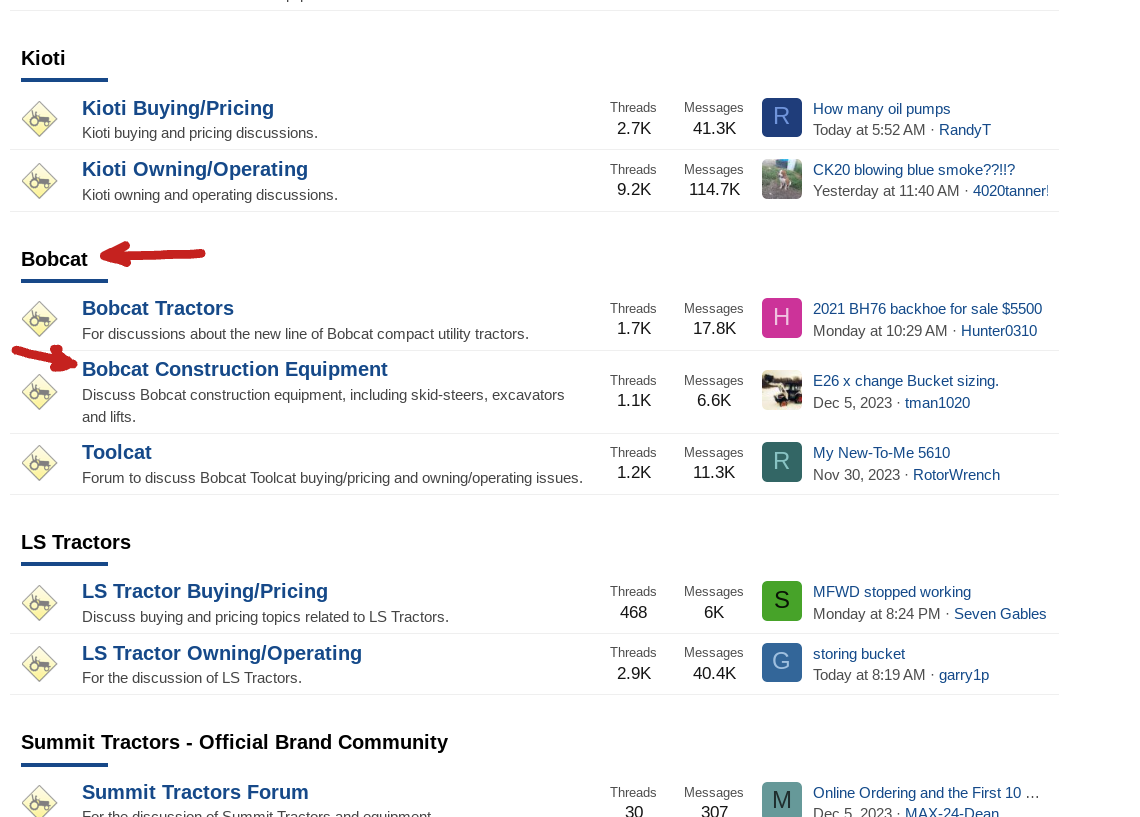Open thread 'E26 x change Bucket sizing.'
Image resolution: width=1140 pixels, height=817 pixels.
pos(906,381)
